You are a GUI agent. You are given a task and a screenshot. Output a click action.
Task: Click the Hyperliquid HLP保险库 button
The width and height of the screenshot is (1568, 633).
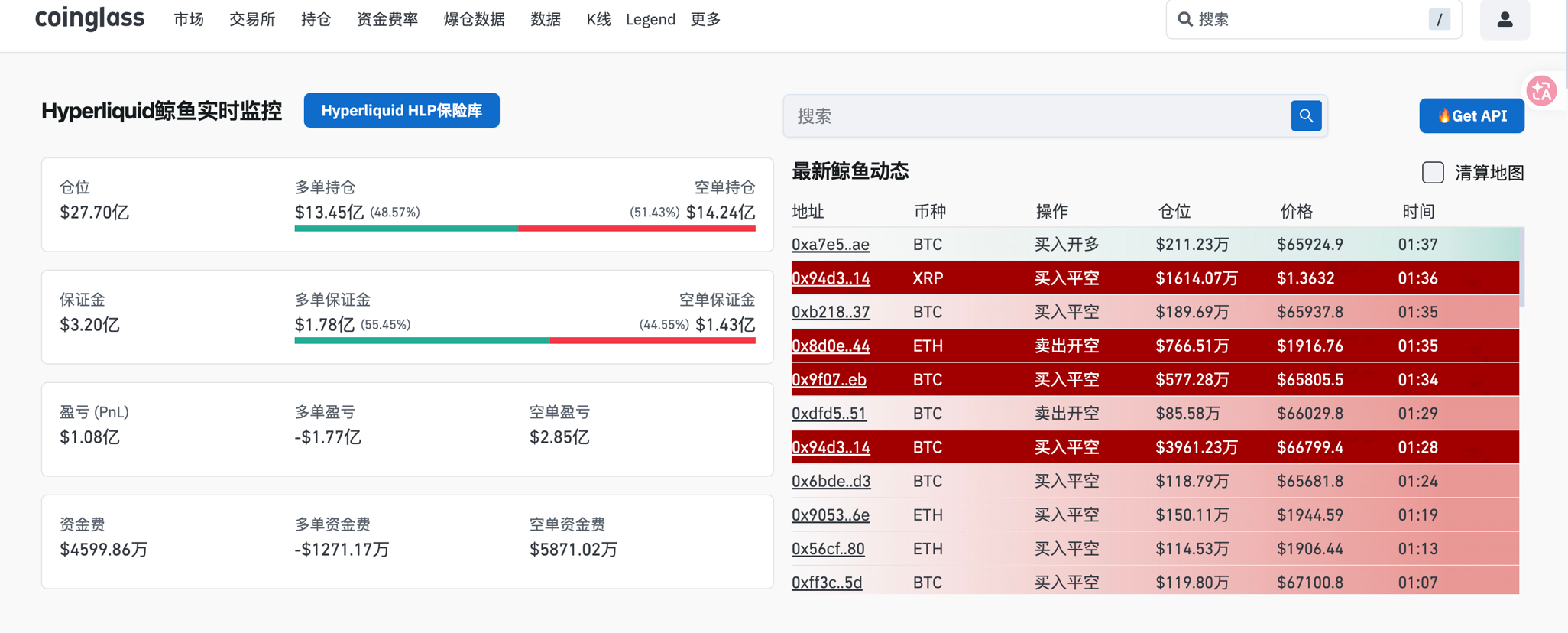click(402, 111)
